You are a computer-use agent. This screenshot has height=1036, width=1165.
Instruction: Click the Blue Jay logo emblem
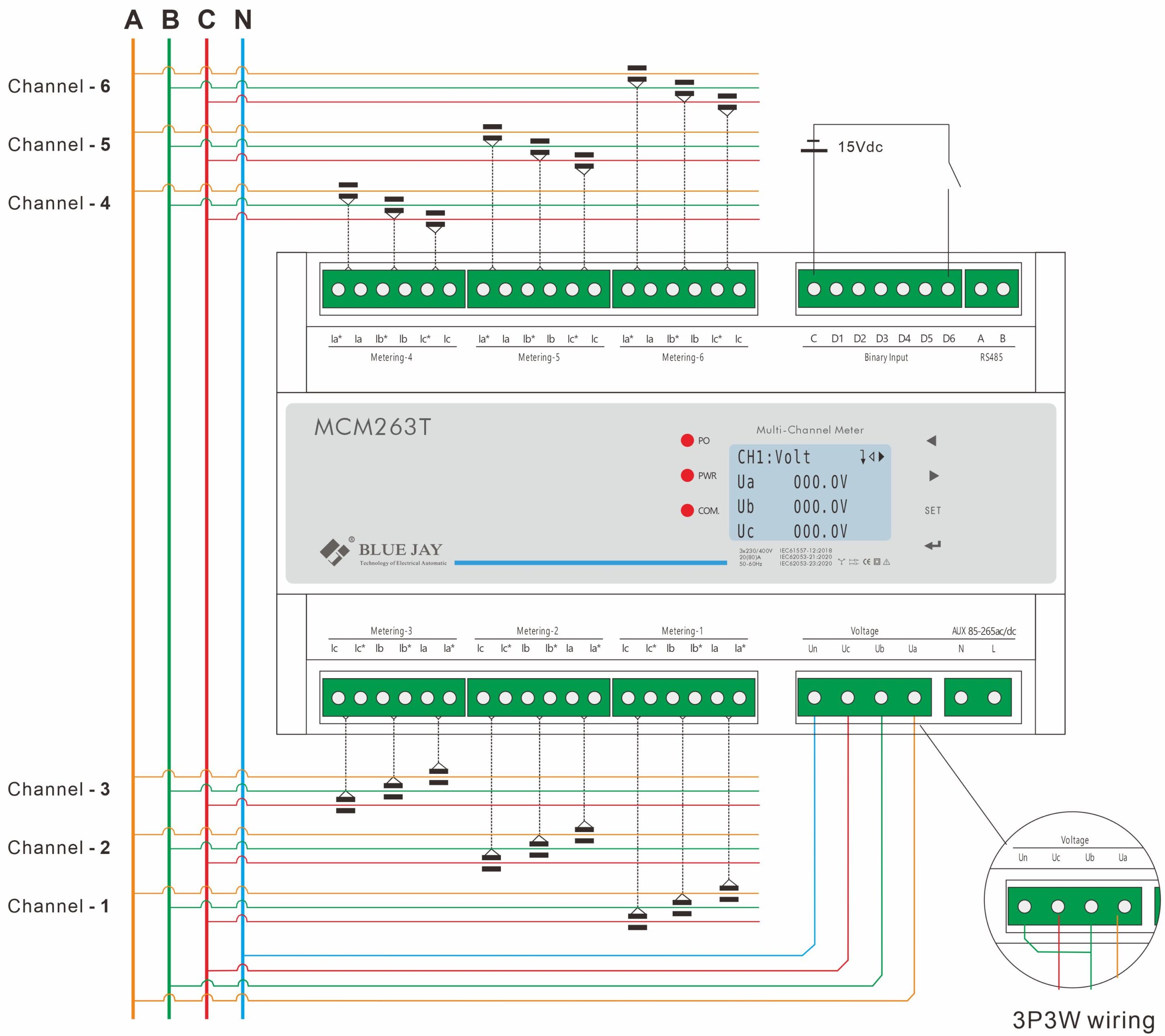[x=334, y=551]
